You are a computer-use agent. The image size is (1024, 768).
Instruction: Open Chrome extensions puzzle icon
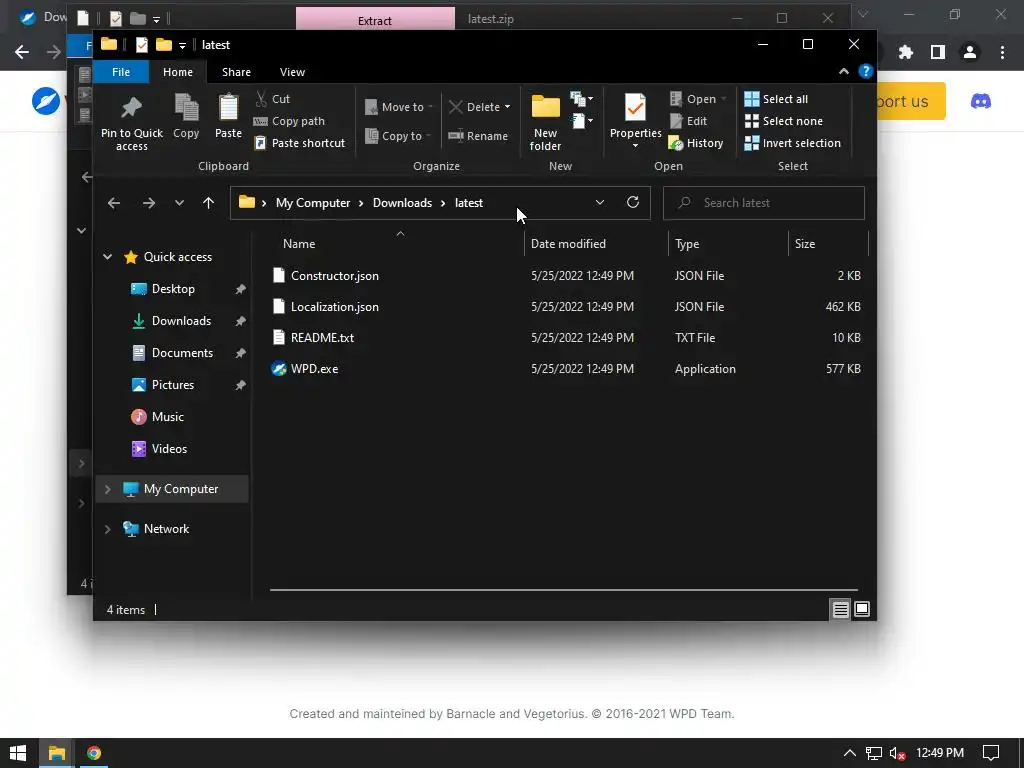(905, 52)
